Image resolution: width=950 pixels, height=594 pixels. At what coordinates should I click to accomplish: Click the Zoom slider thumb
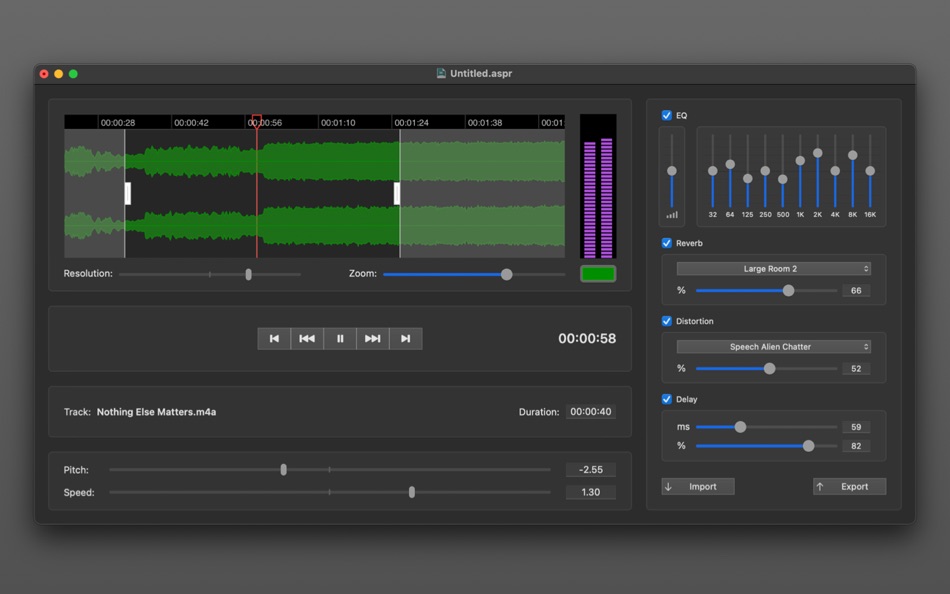(x=507, y=275)
